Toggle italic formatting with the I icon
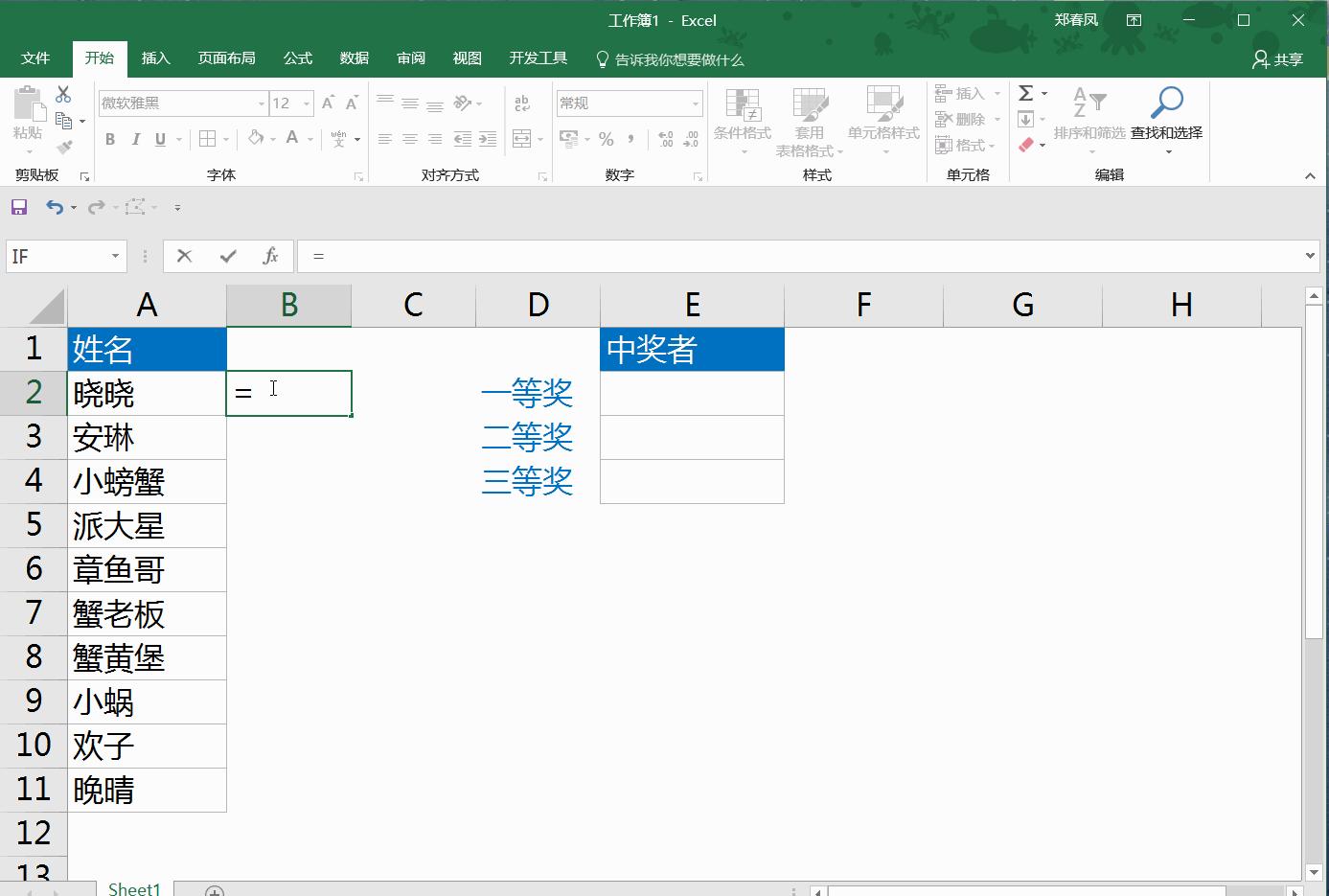This screenshot has width=1329, height=896. click(x=136, y=139)
